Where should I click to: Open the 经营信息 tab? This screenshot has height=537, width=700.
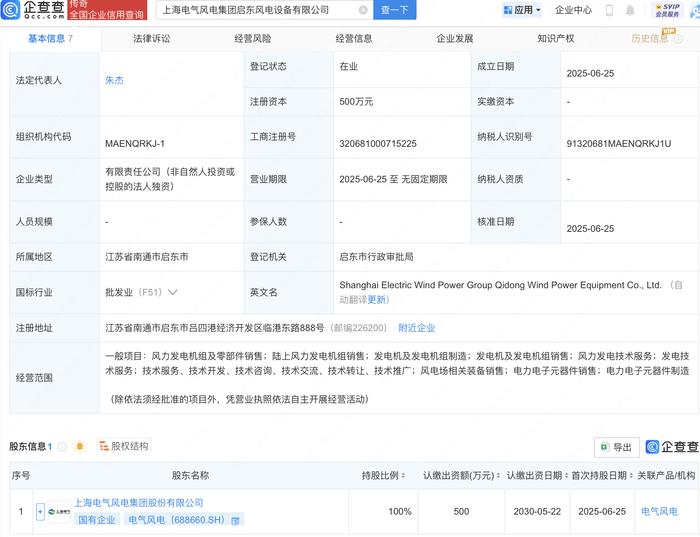[354, 39]
